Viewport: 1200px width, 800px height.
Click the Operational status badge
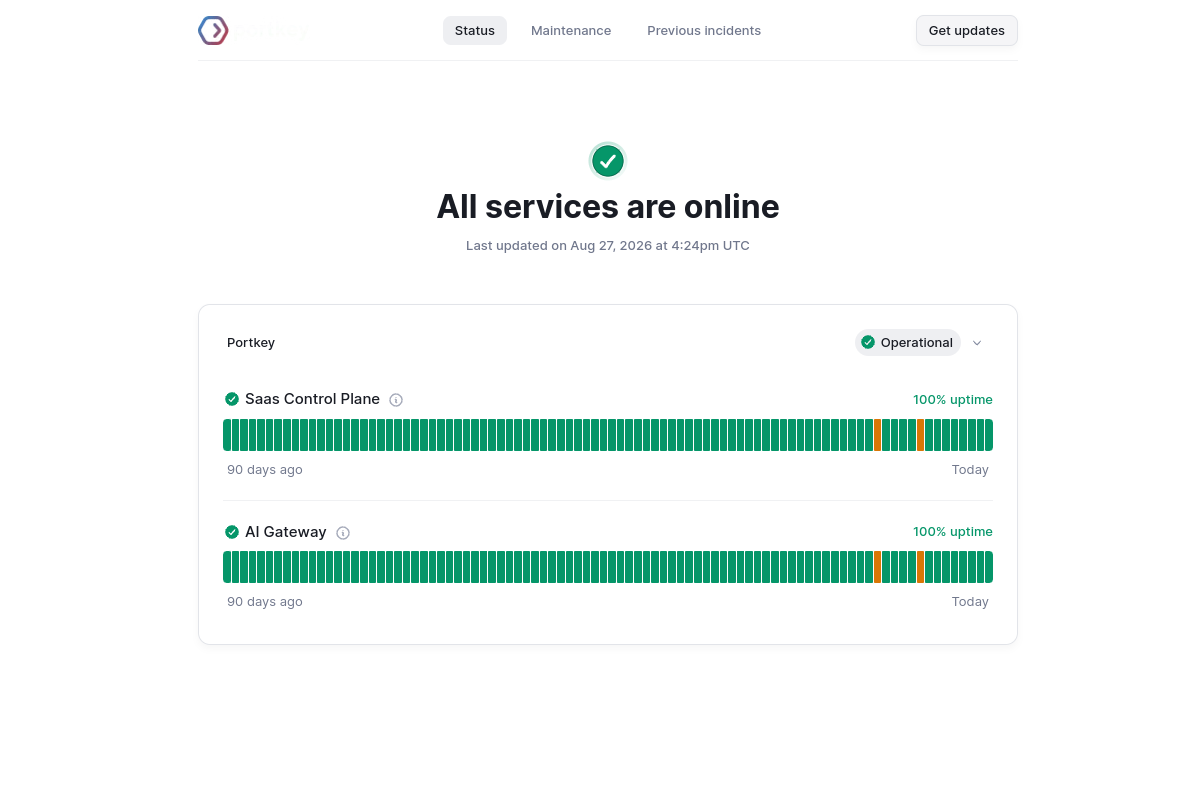click(907, 342)
